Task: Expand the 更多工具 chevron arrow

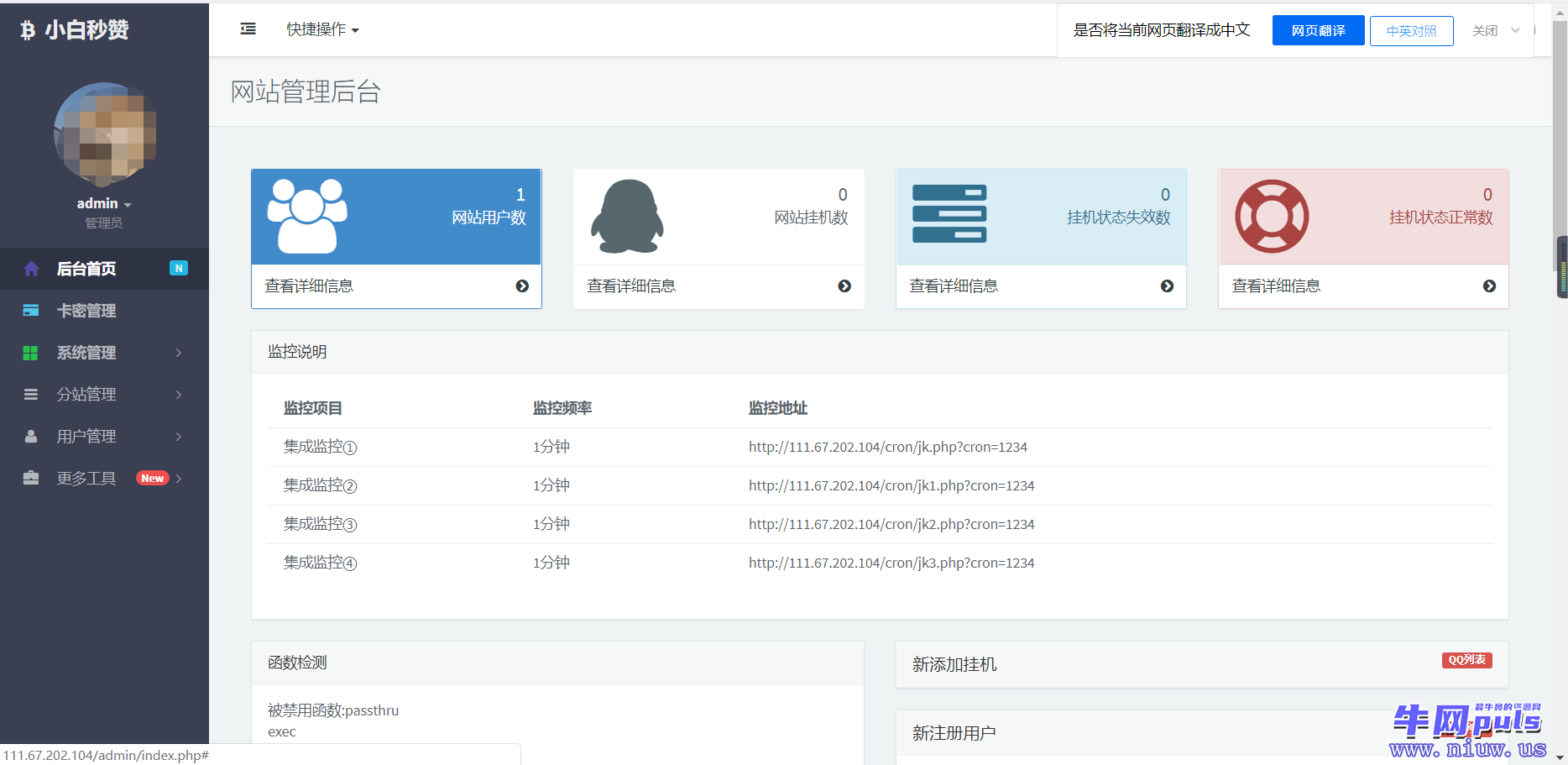Action: click(x=179, y=478)
